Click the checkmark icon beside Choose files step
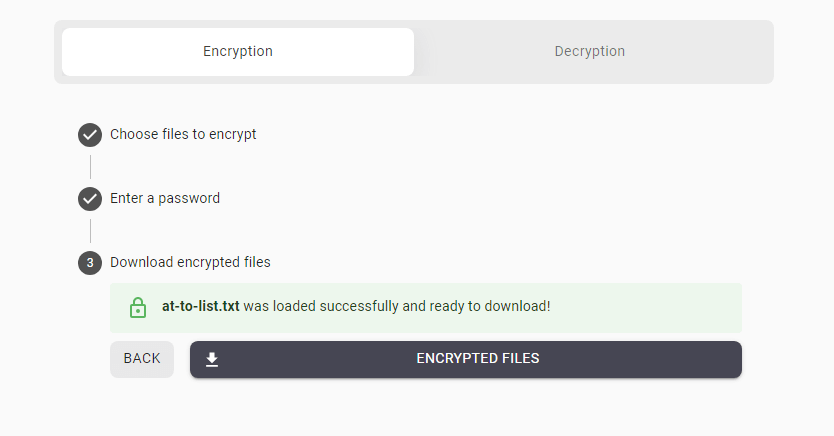Image resolution: width=834 pixels, height=436 pixels. (x=90, y=135)
